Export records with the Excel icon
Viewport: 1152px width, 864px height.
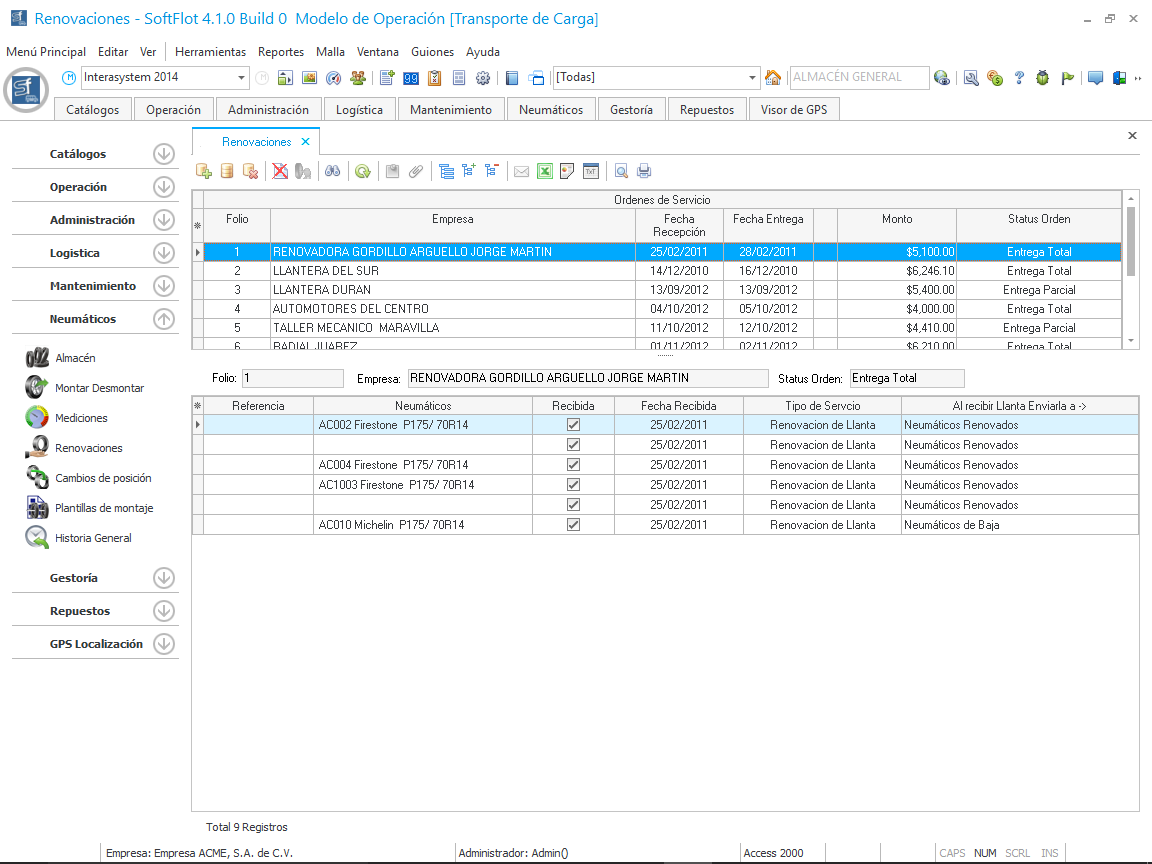pos(545,171)
